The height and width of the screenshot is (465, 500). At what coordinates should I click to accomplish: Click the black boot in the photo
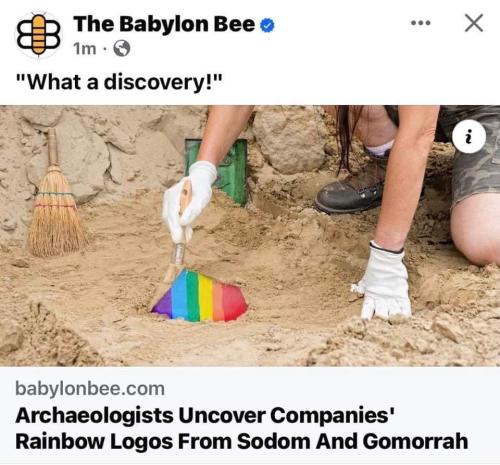pyautogui.click(x=350, y=193)
